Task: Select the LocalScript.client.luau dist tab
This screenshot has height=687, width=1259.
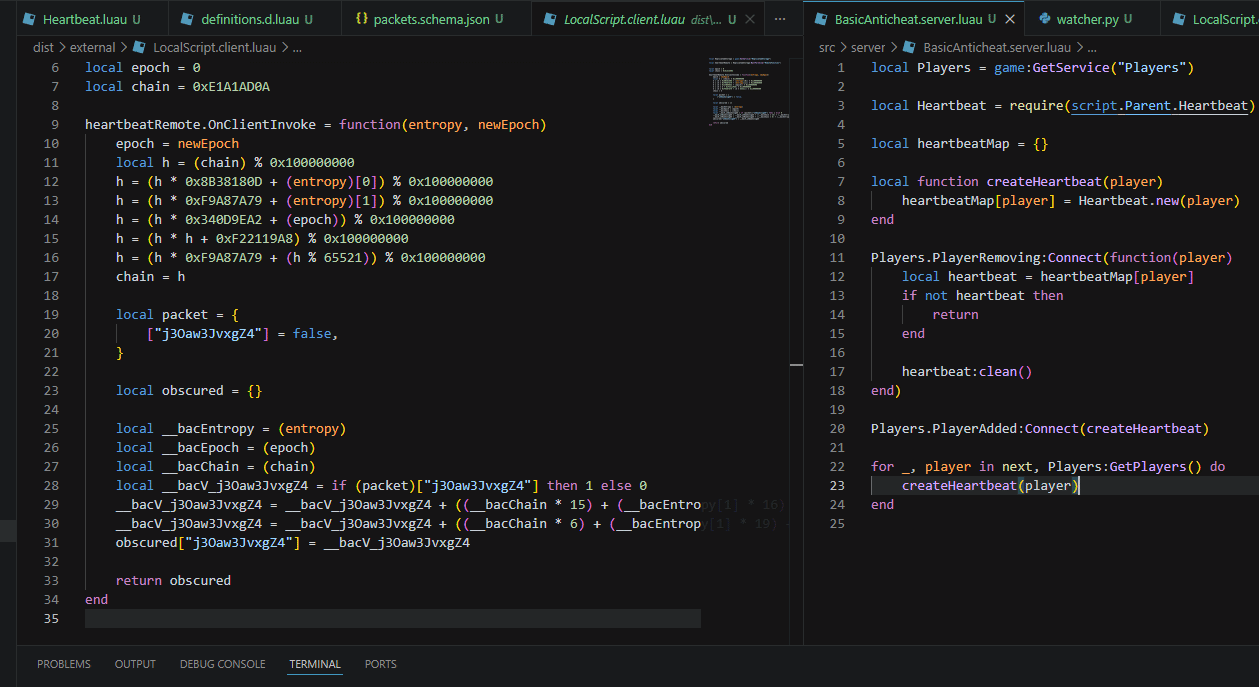Action: coord(646,19)
